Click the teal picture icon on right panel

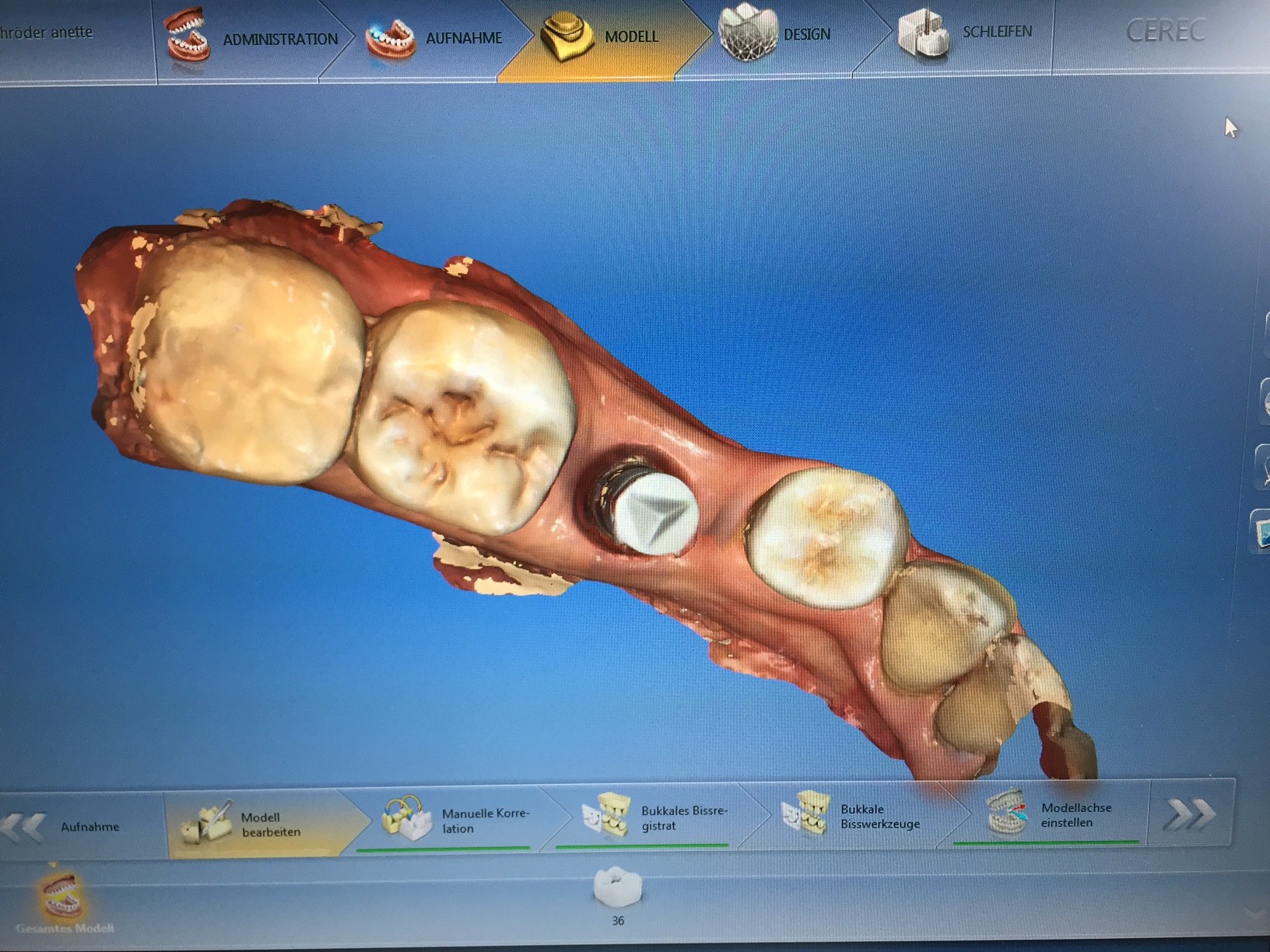click(1261, 532)
